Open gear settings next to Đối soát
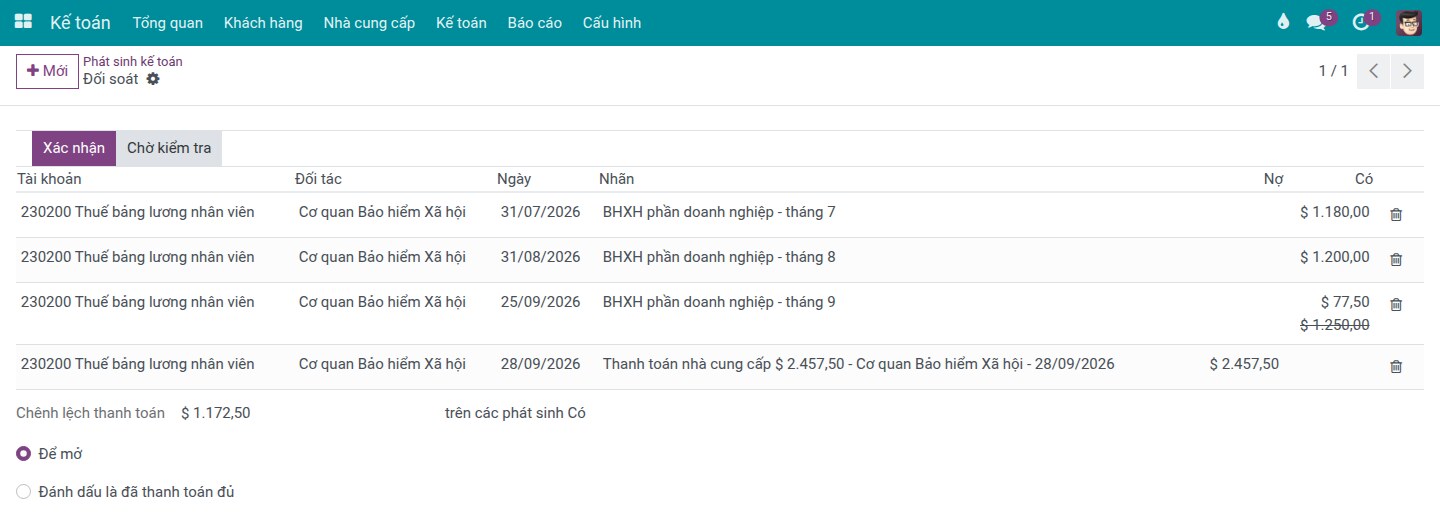The width and height of the screenshot is (1440, 520). coord(153,79)
